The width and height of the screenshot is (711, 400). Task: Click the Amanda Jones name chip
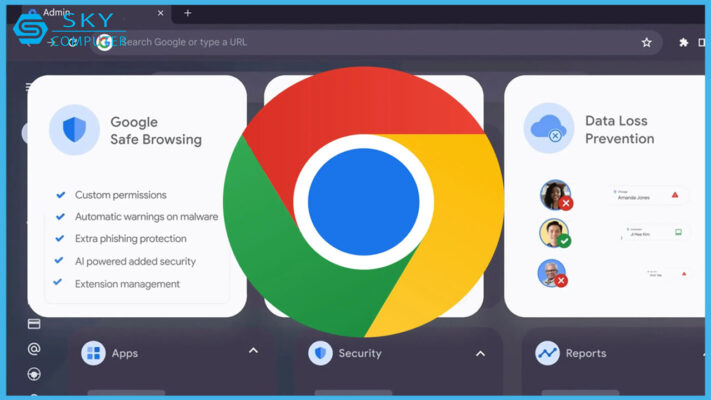(648, 195)
